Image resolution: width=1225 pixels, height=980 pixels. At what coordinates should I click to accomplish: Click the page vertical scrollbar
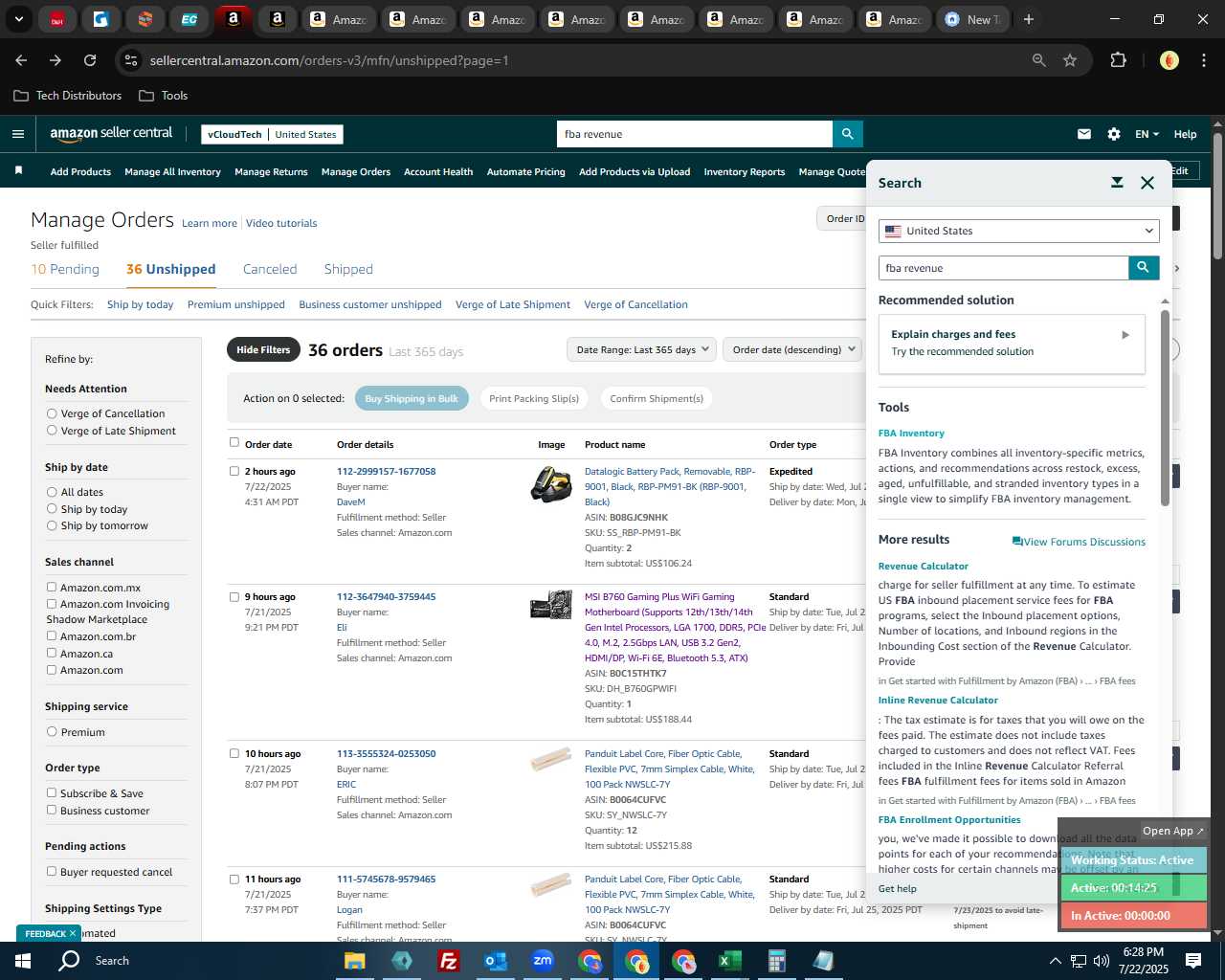(x=1217, y=196)
